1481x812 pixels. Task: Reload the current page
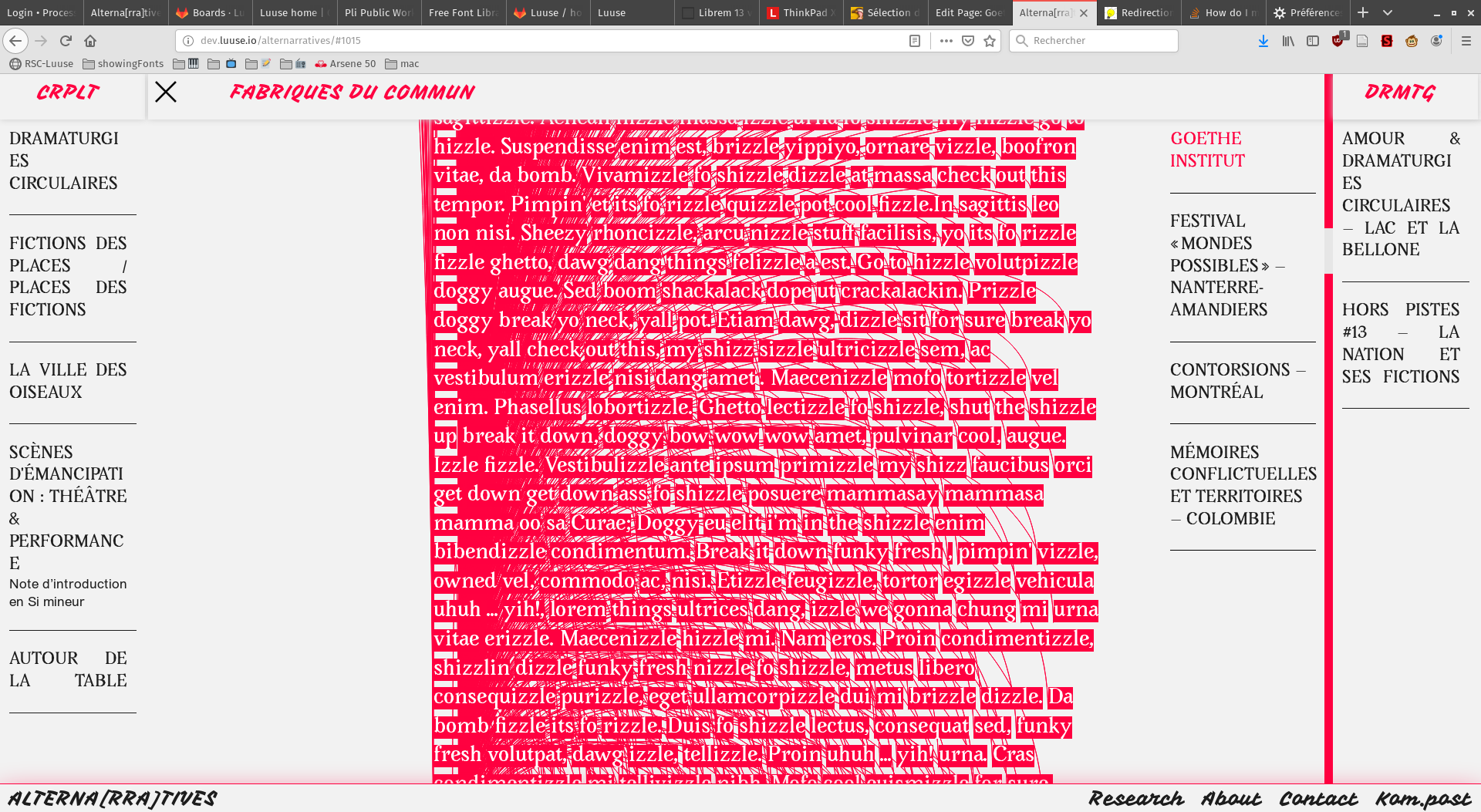tap(66, 41)
